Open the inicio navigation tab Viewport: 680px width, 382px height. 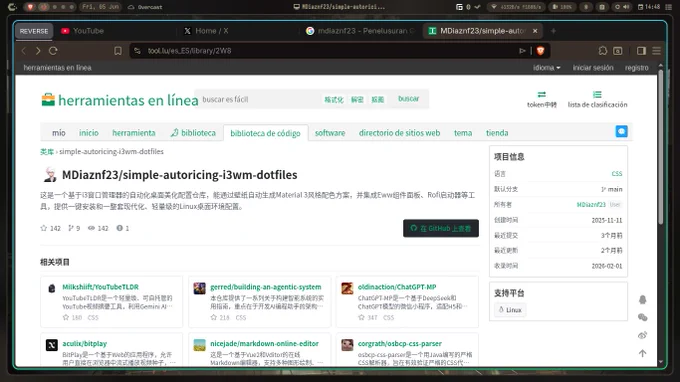[x=89, y=133]
